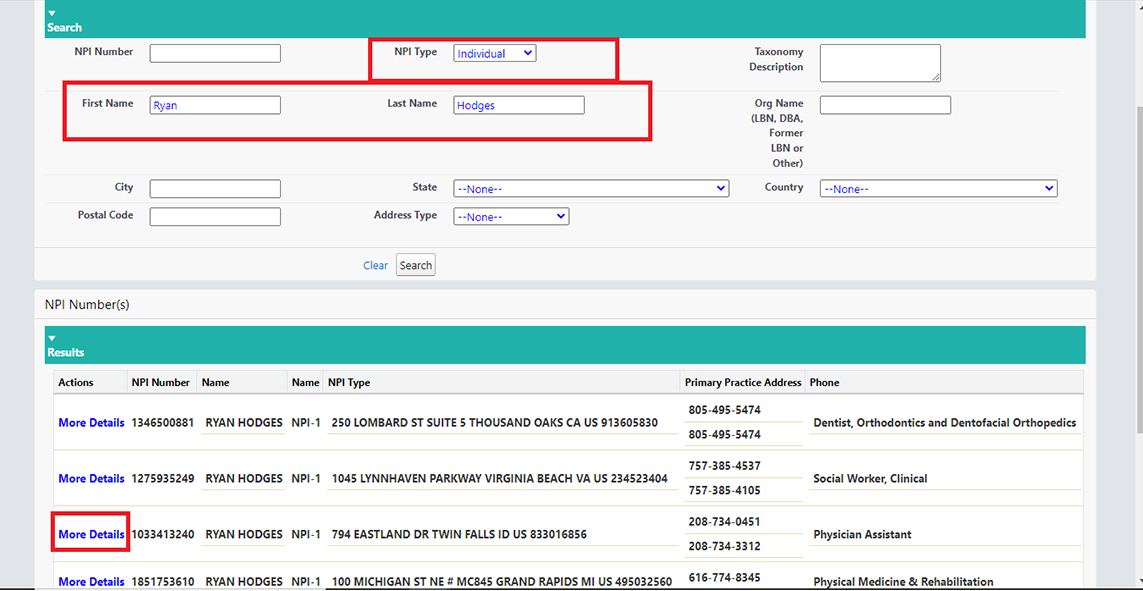Select the Postal Code input field
This screenshot has width=1143, height=591.
click(x=215, y=216)
